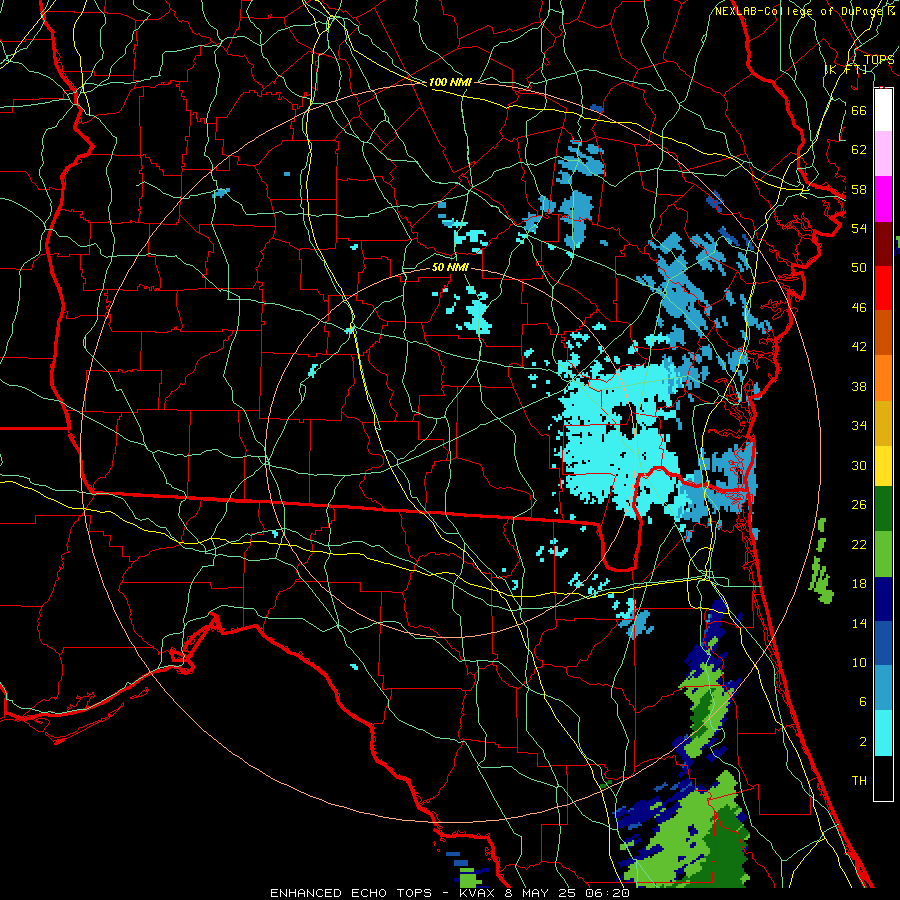Screen dimensions: 900x900
Task: Pick the light green legend color band
Action: click(883, 554)
